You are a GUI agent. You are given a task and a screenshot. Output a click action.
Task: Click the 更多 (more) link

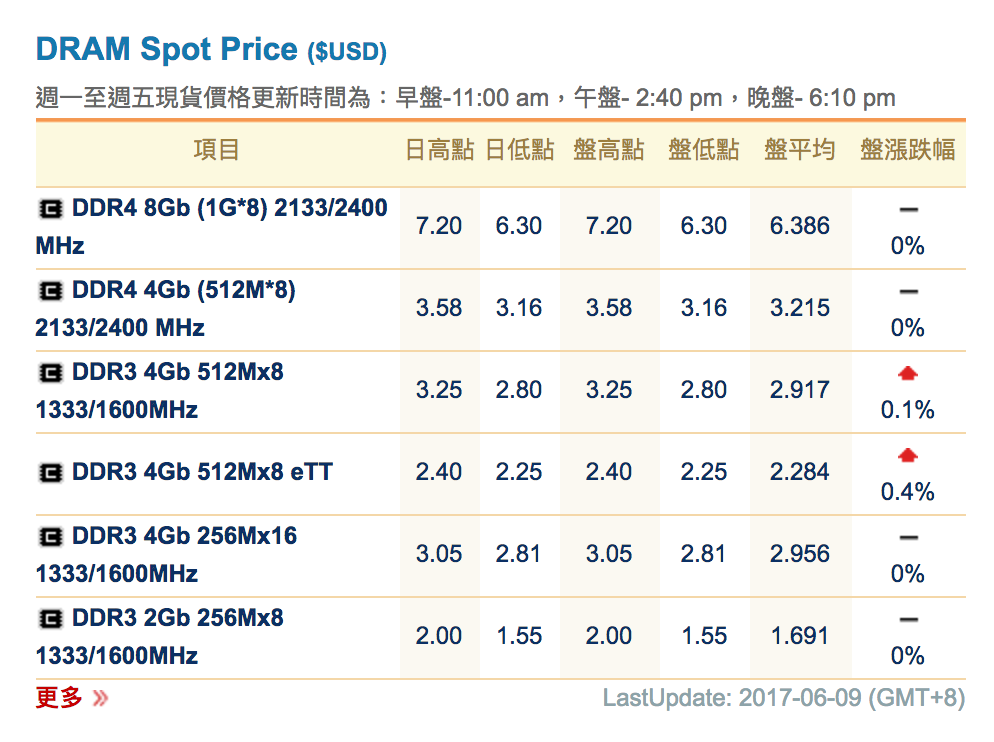pyautogui.click(x=59, y=697)
